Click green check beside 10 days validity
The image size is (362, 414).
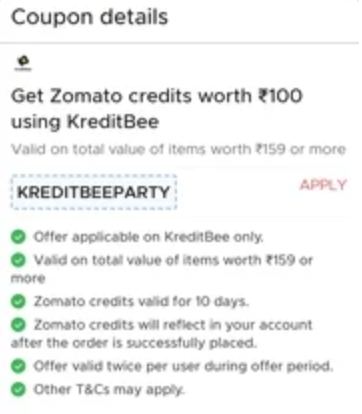click(18, 301)
